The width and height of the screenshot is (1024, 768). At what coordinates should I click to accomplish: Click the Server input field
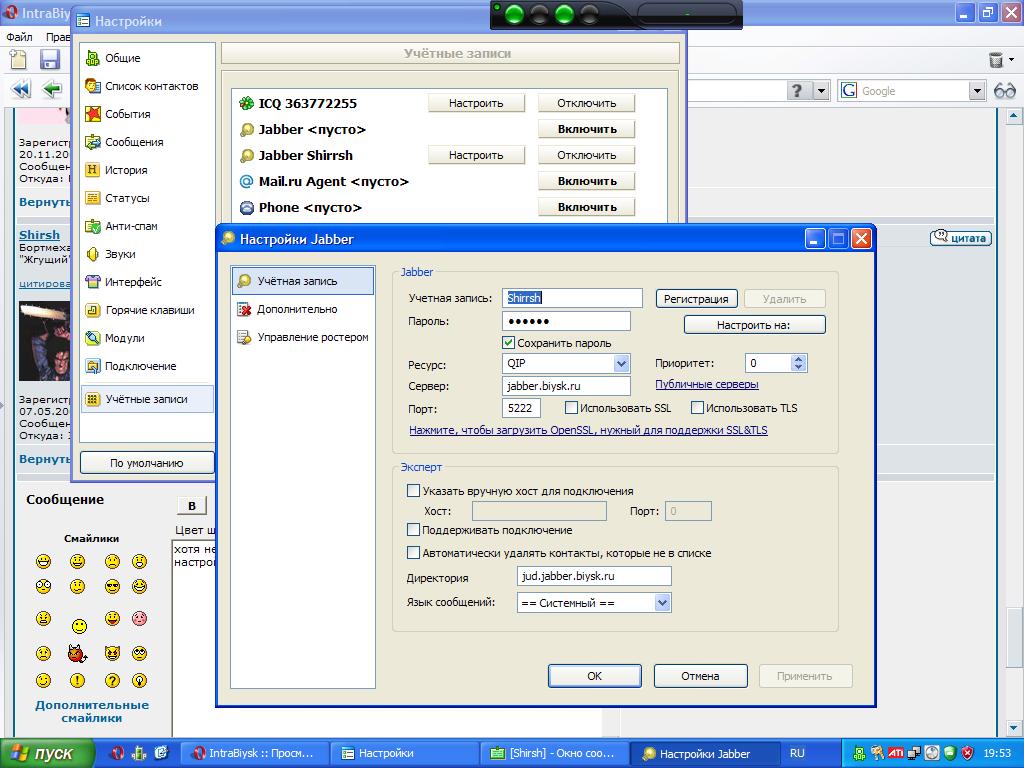tap(566, 386)
